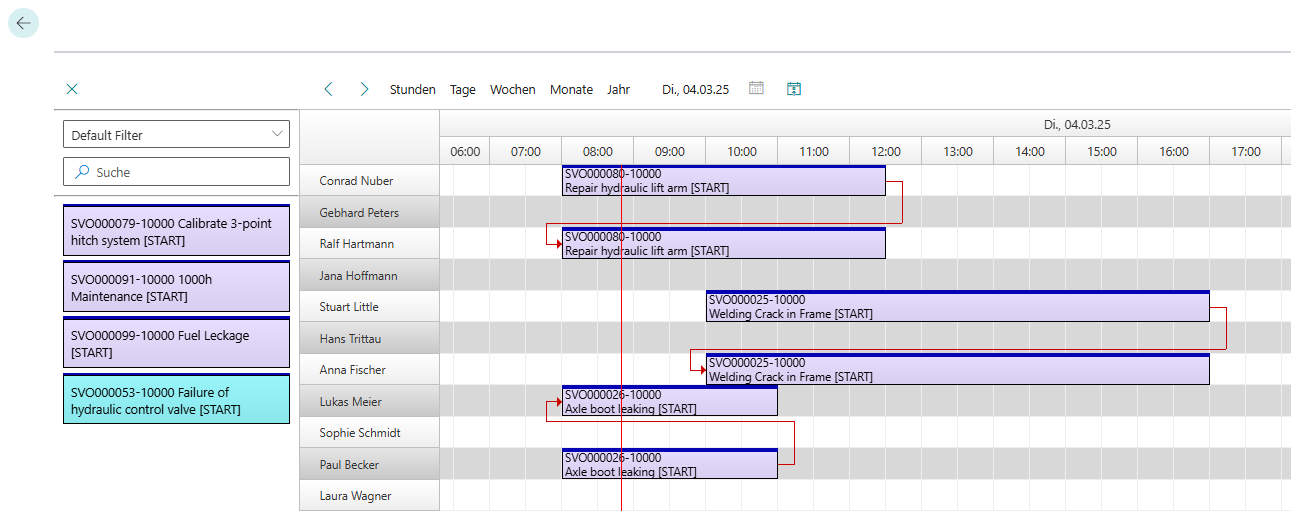Click resource row Ralf Hartmann
Viewport: 1291px width, 511px height.
point(369,244)
